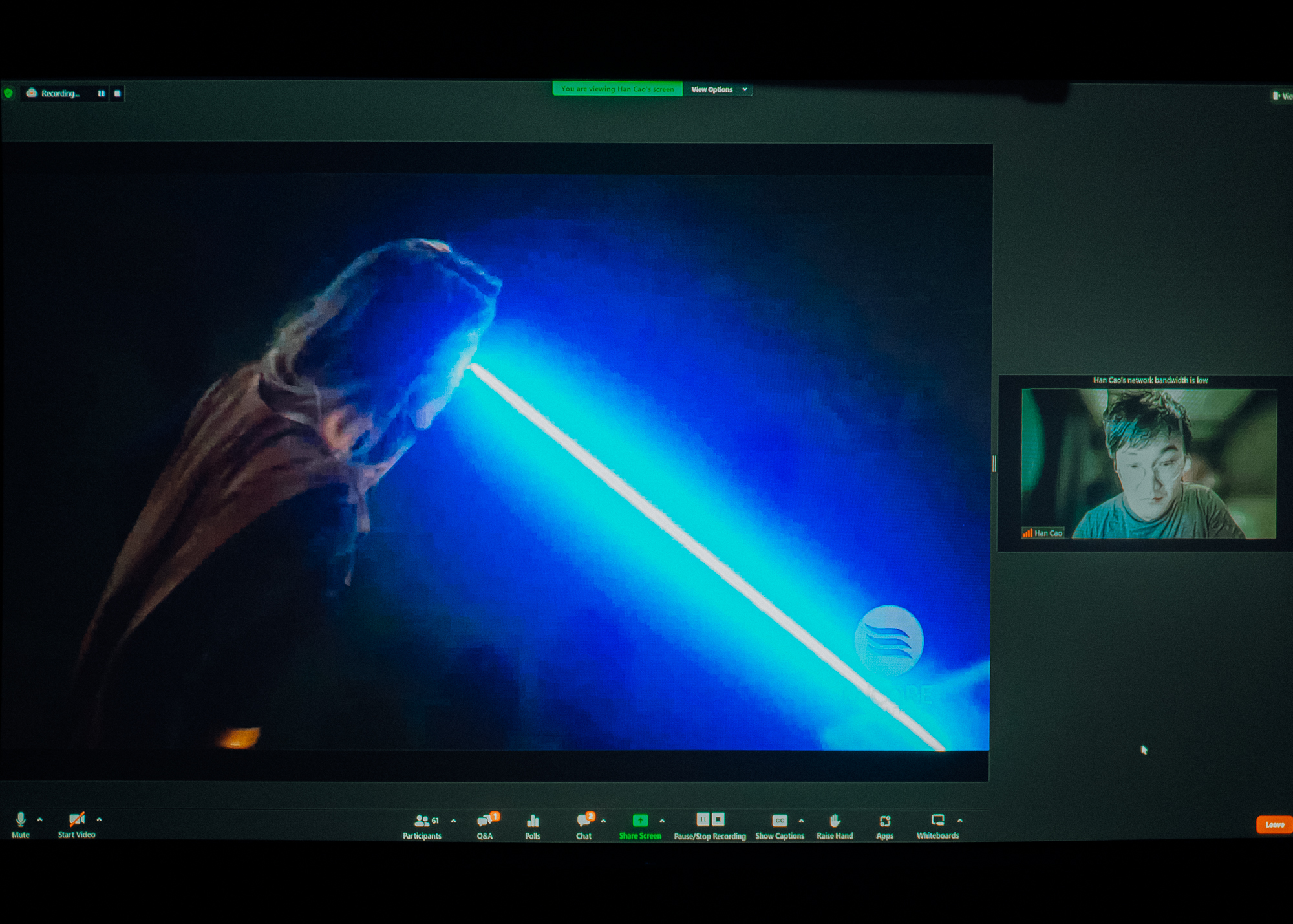Mute the microphone
This screenshot has width=1293, height=924.
click(x=21, y=824)
